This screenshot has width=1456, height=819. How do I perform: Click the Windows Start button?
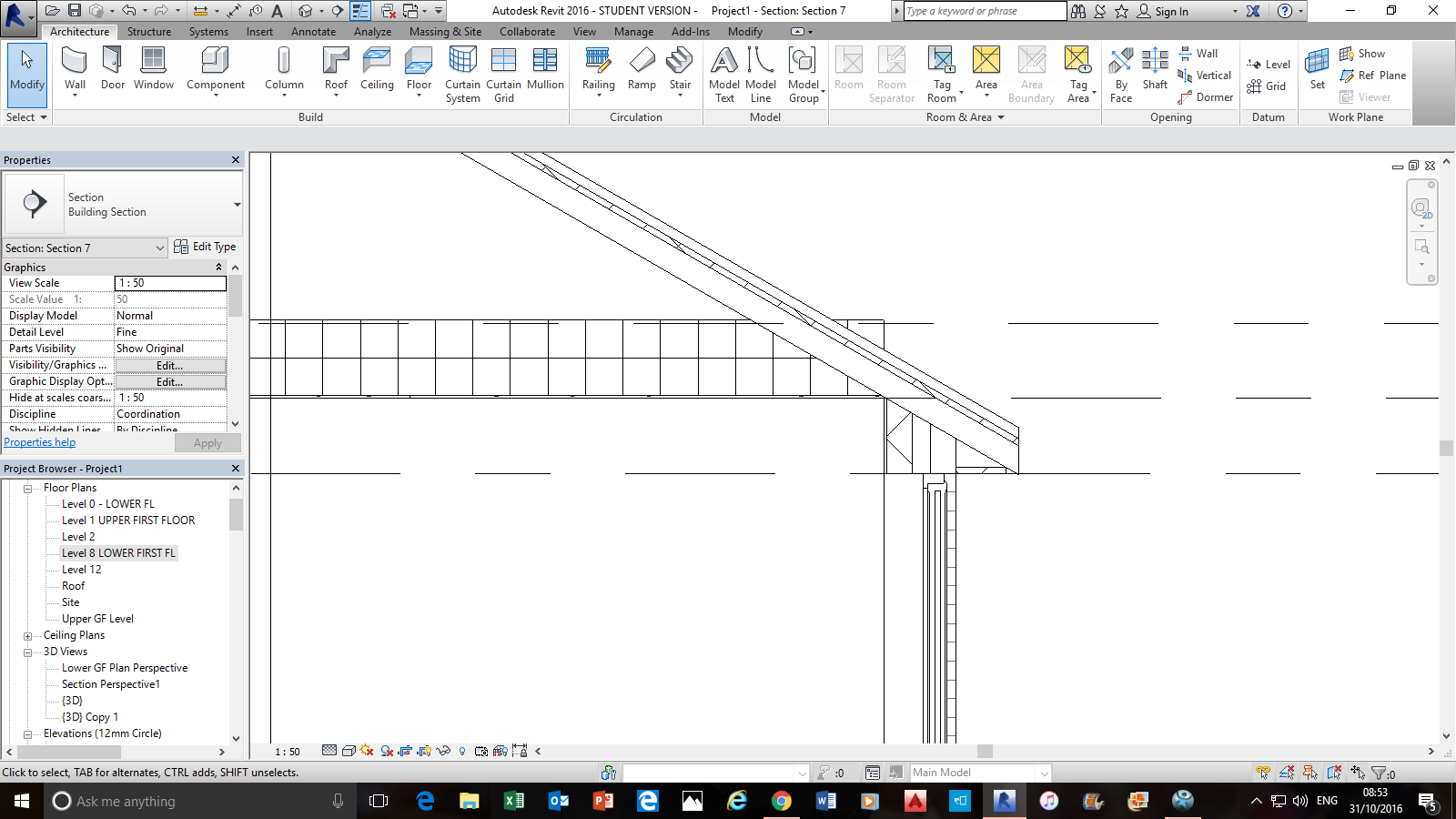[22, 801]
